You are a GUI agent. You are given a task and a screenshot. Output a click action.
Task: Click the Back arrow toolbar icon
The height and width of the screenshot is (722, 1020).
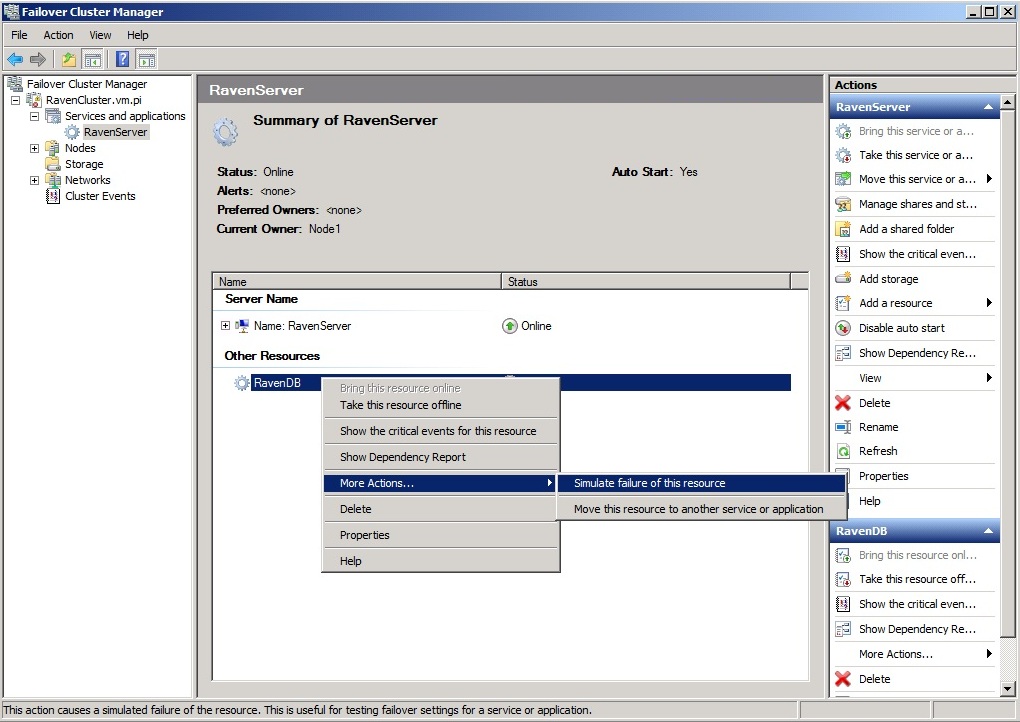point(15,60)
